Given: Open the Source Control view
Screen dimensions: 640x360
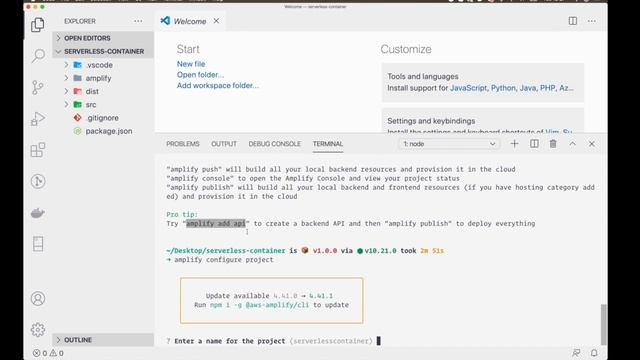Looking at the screenshot, I should pyautogui.click(x=38, y=87).
